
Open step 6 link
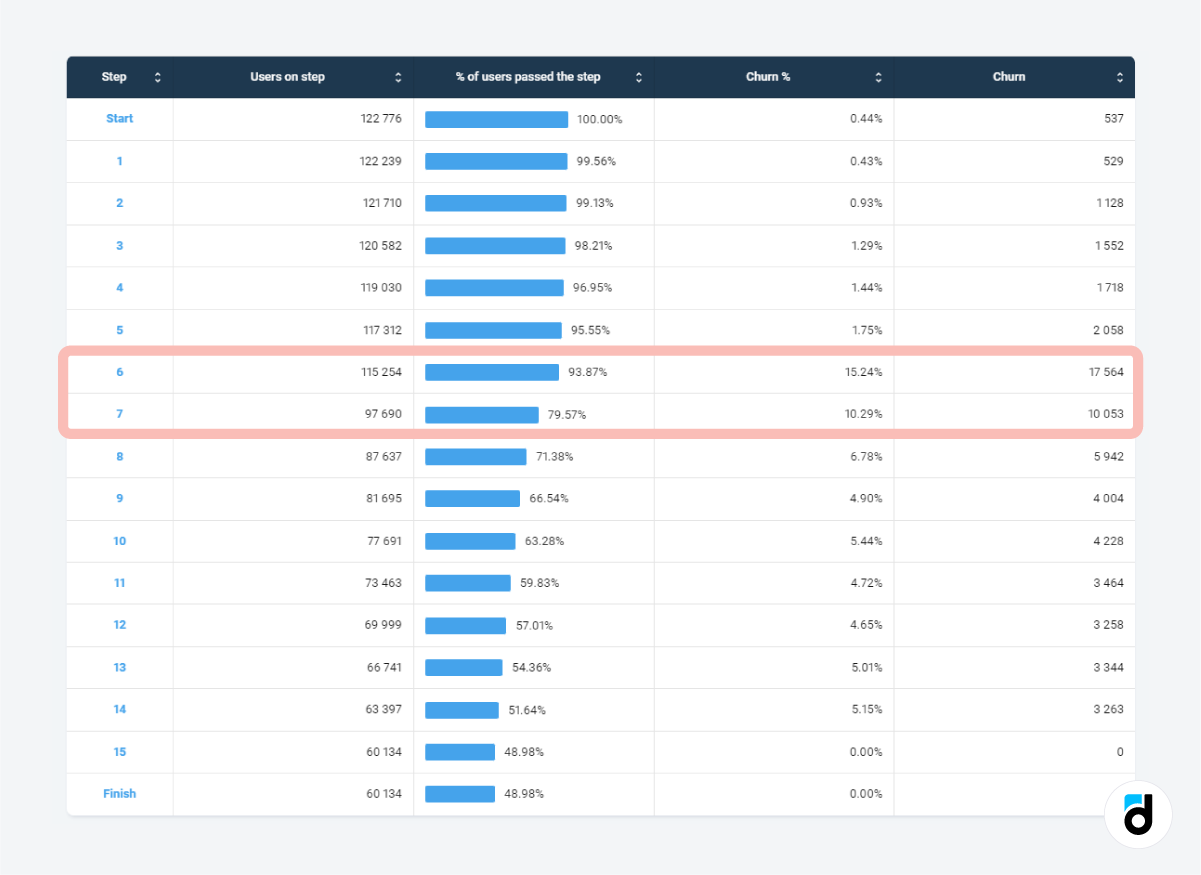(119, 372)
